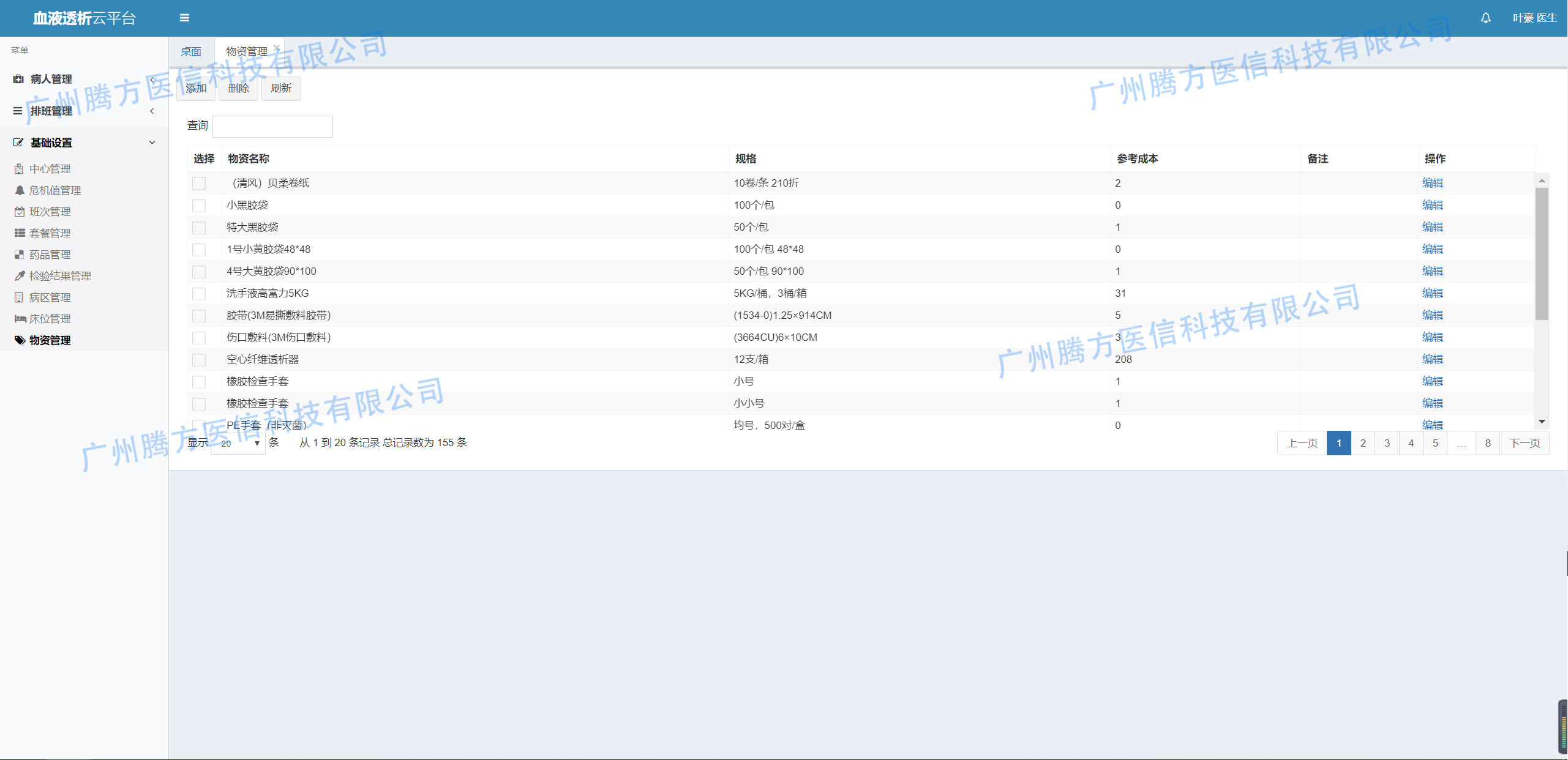Click the 中心管理 building icon

click(19, 169)
